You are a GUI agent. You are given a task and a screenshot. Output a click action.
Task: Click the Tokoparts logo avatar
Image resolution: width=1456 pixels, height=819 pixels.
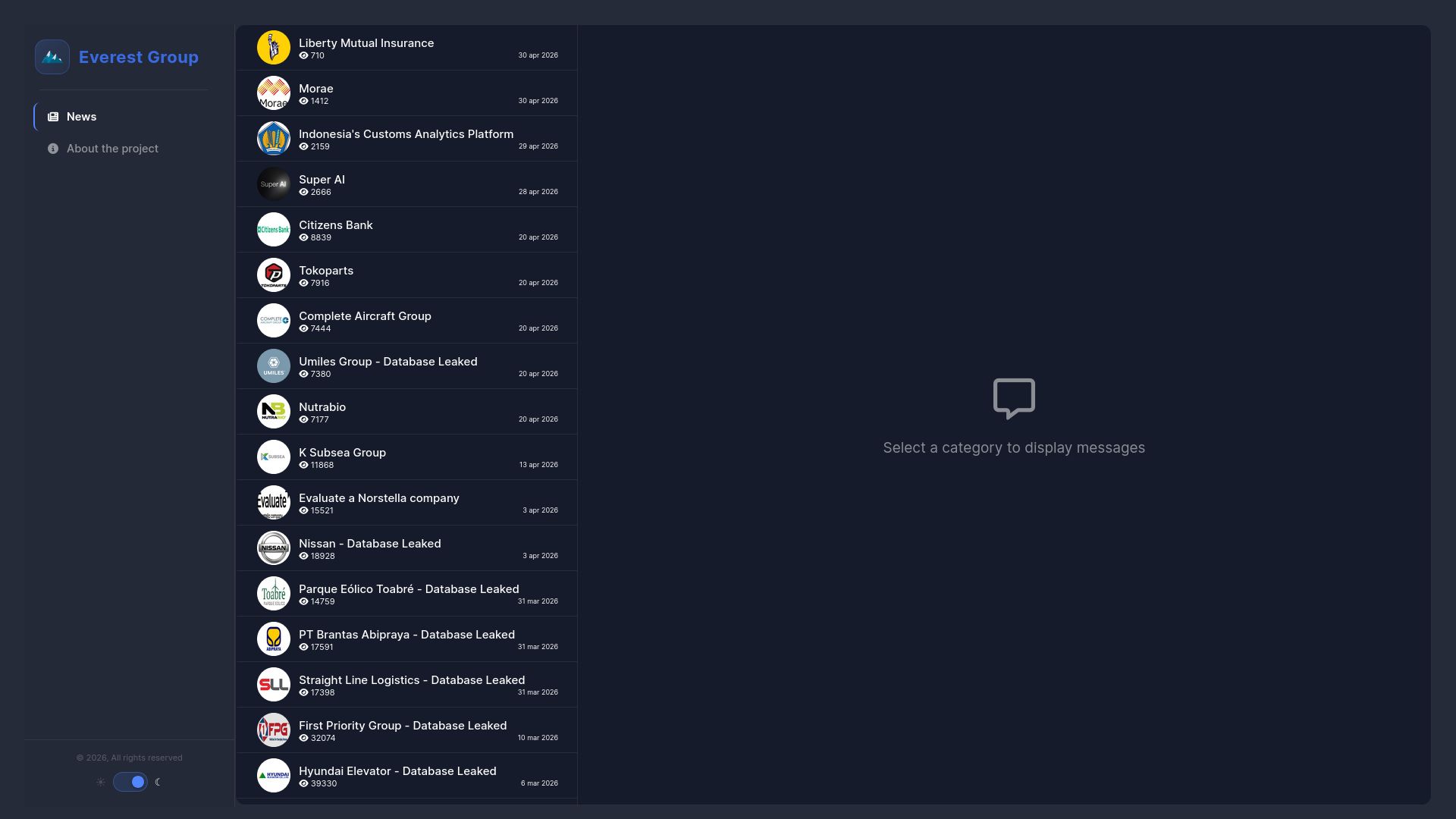tap(274, 275)
